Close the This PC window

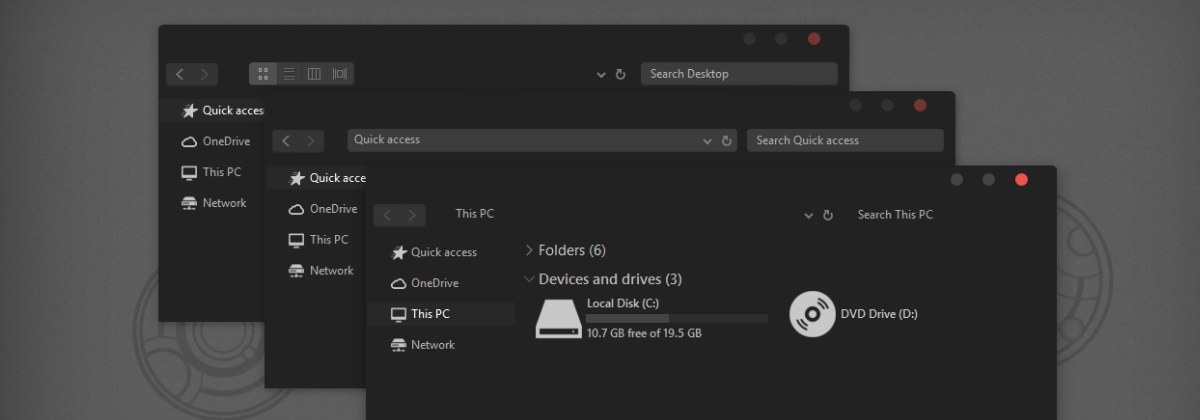pyautogui.click(x=1021, y=179)
